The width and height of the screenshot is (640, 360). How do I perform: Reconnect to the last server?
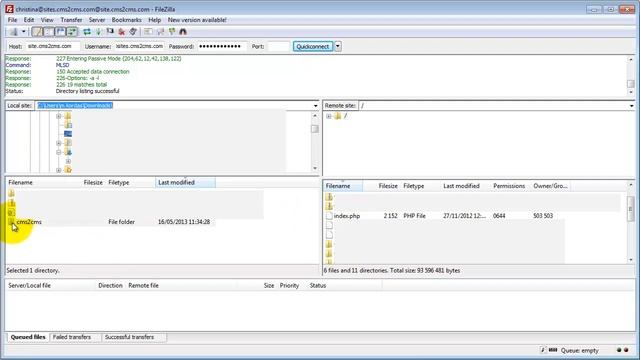(x=133, y=31)
